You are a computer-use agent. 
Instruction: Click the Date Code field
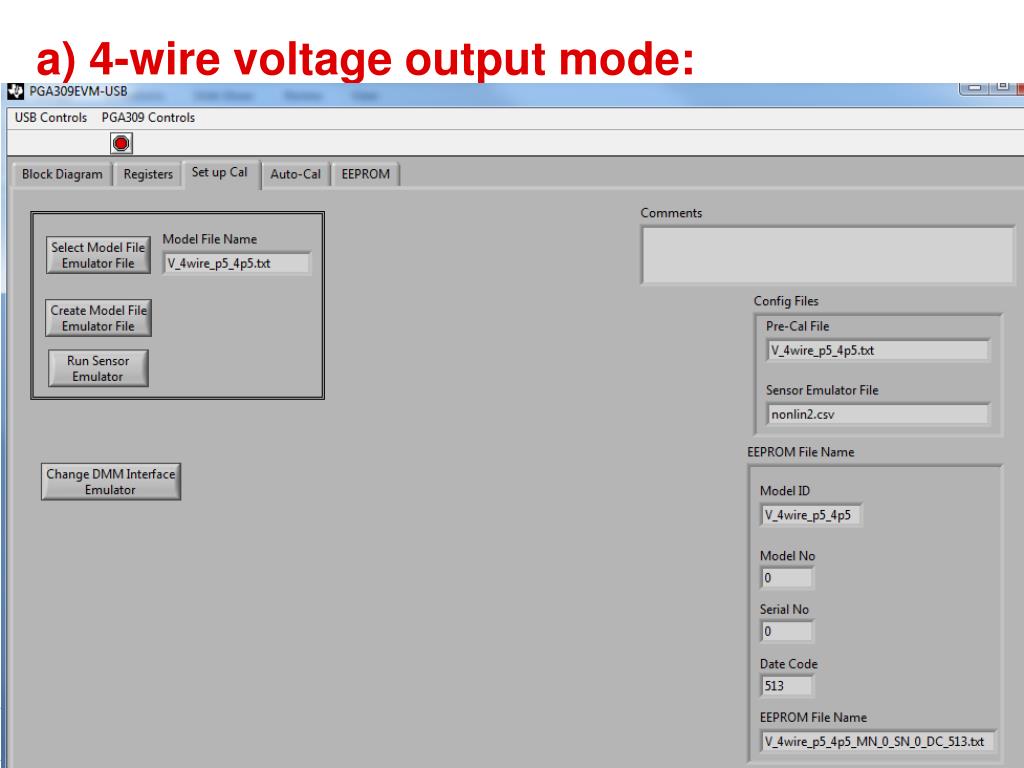[786, 686]
